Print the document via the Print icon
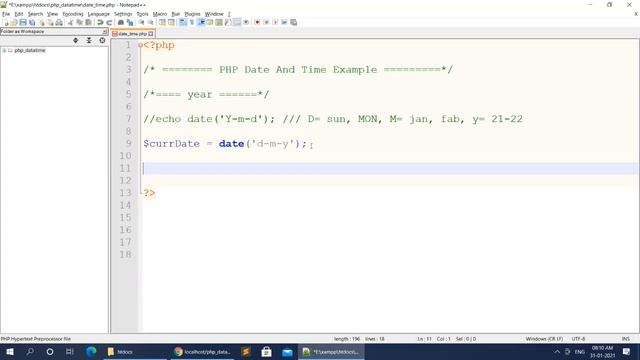640x360 pixels. [59, 22]
